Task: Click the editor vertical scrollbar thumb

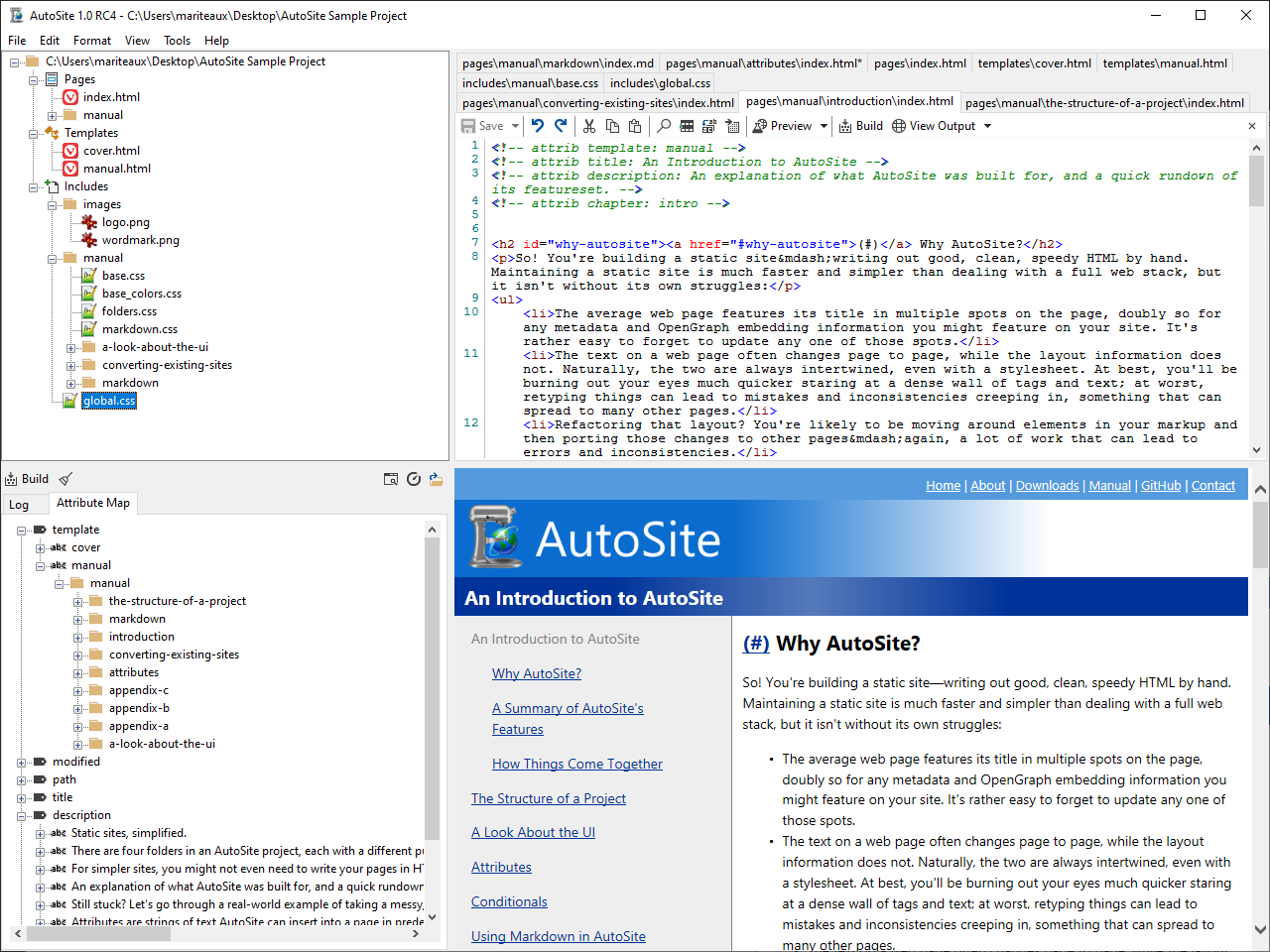Action: tap(1257, 180)
